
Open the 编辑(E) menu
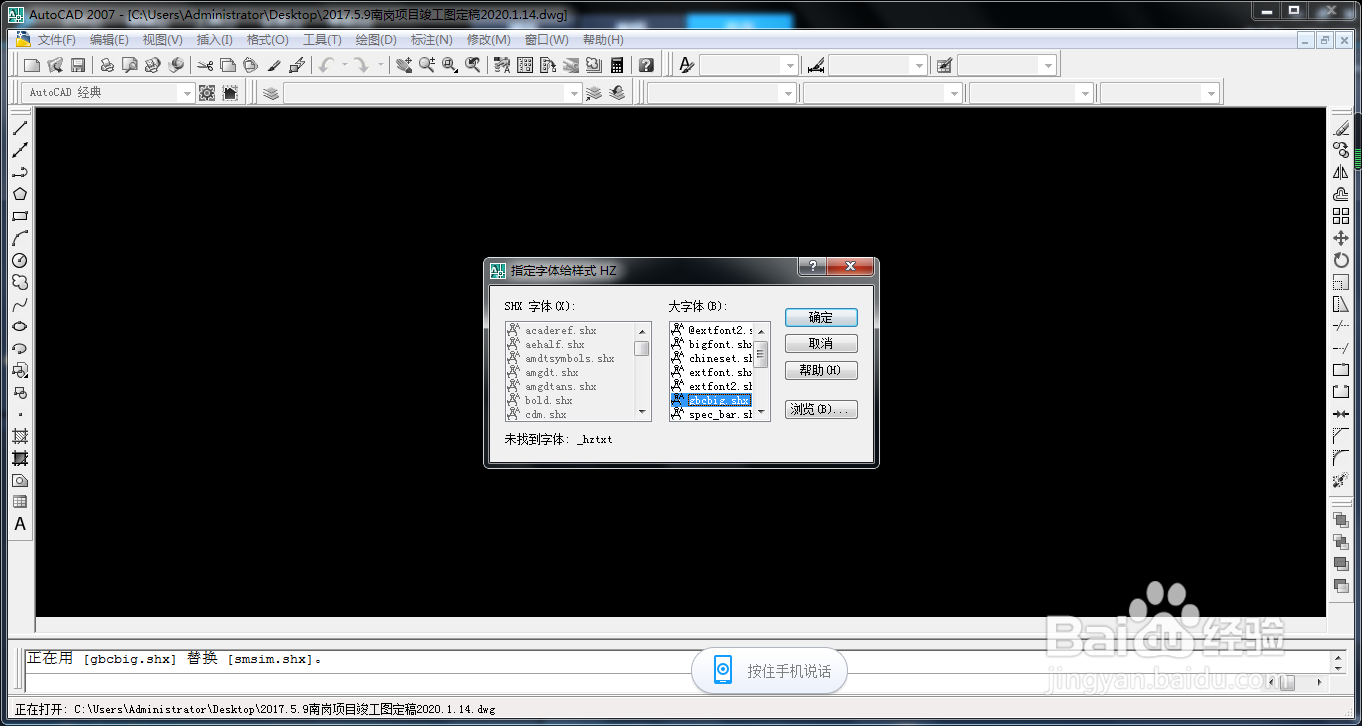pos(109,40)
